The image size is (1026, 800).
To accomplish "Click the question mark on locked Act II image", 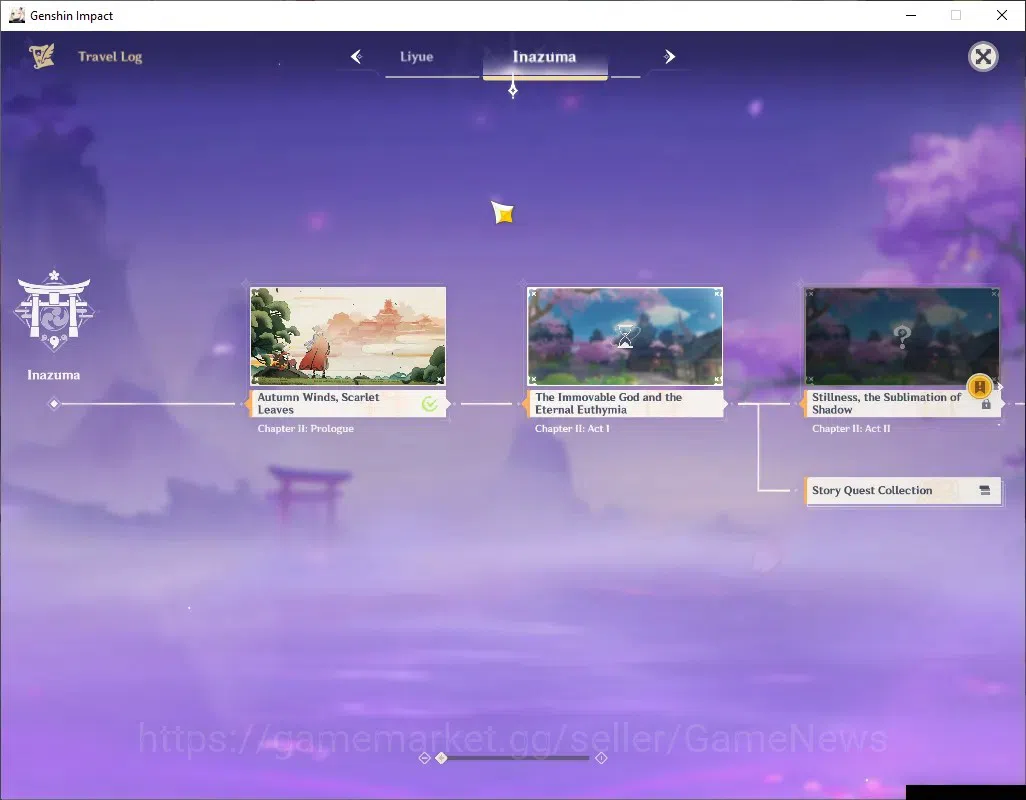I will 902,337.
